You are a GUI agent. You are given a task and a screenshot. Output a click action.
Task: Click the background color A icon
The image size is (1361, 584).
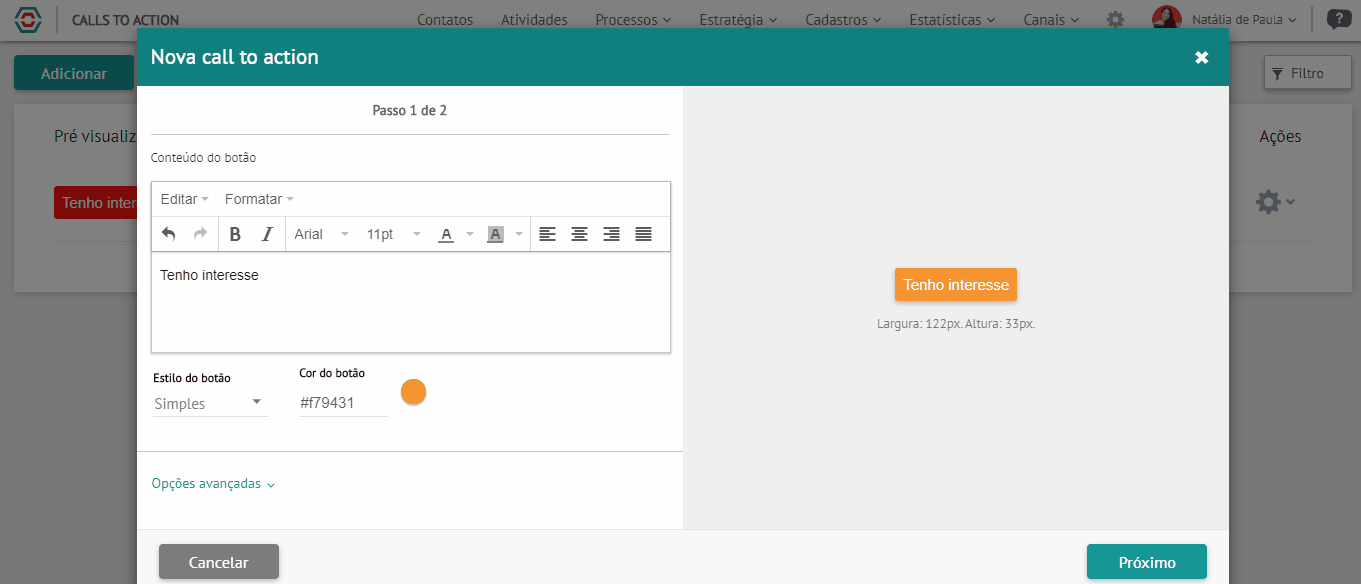[x=495, y=234]
